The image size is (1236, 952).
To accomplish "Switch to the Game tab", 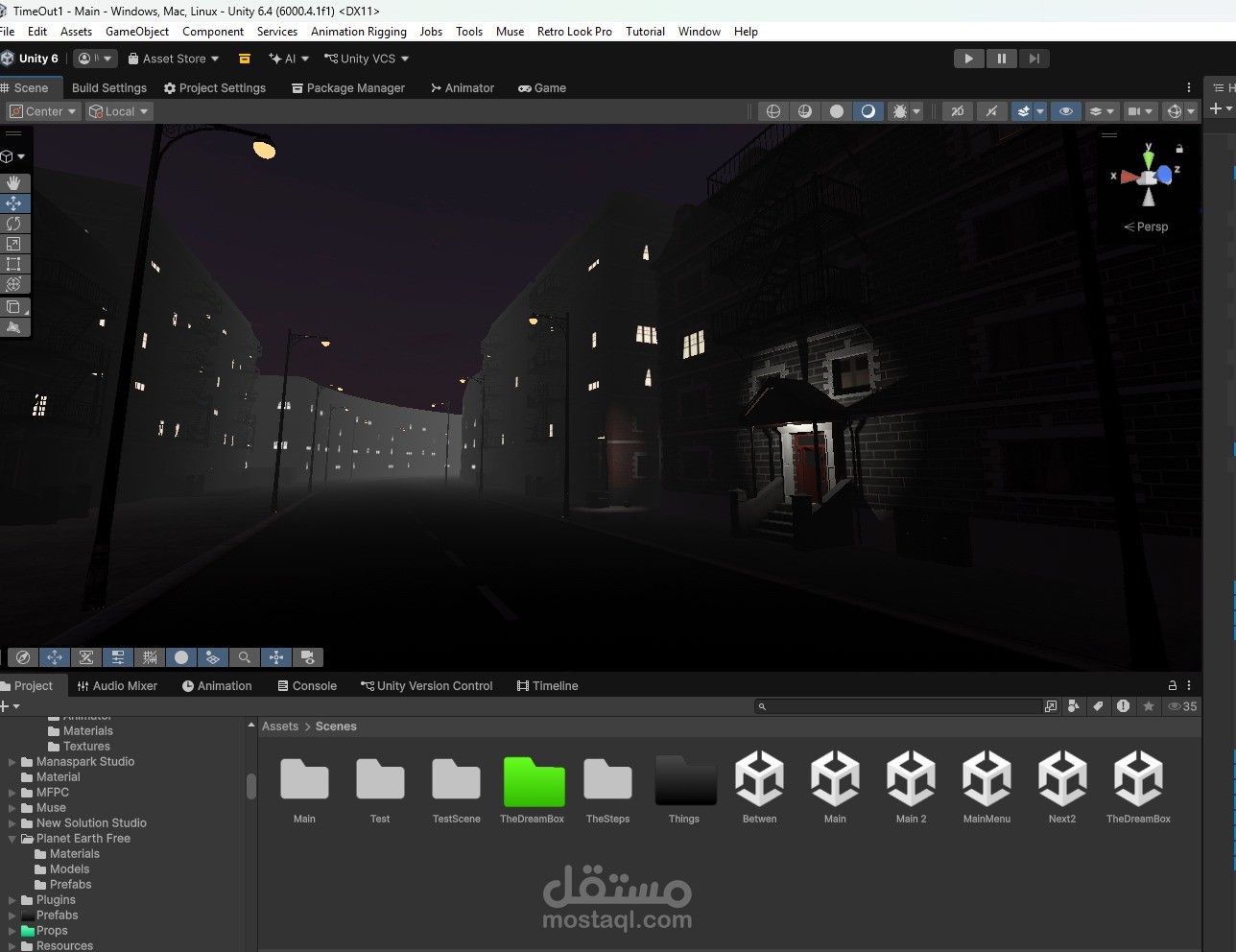I will (542, 87).
